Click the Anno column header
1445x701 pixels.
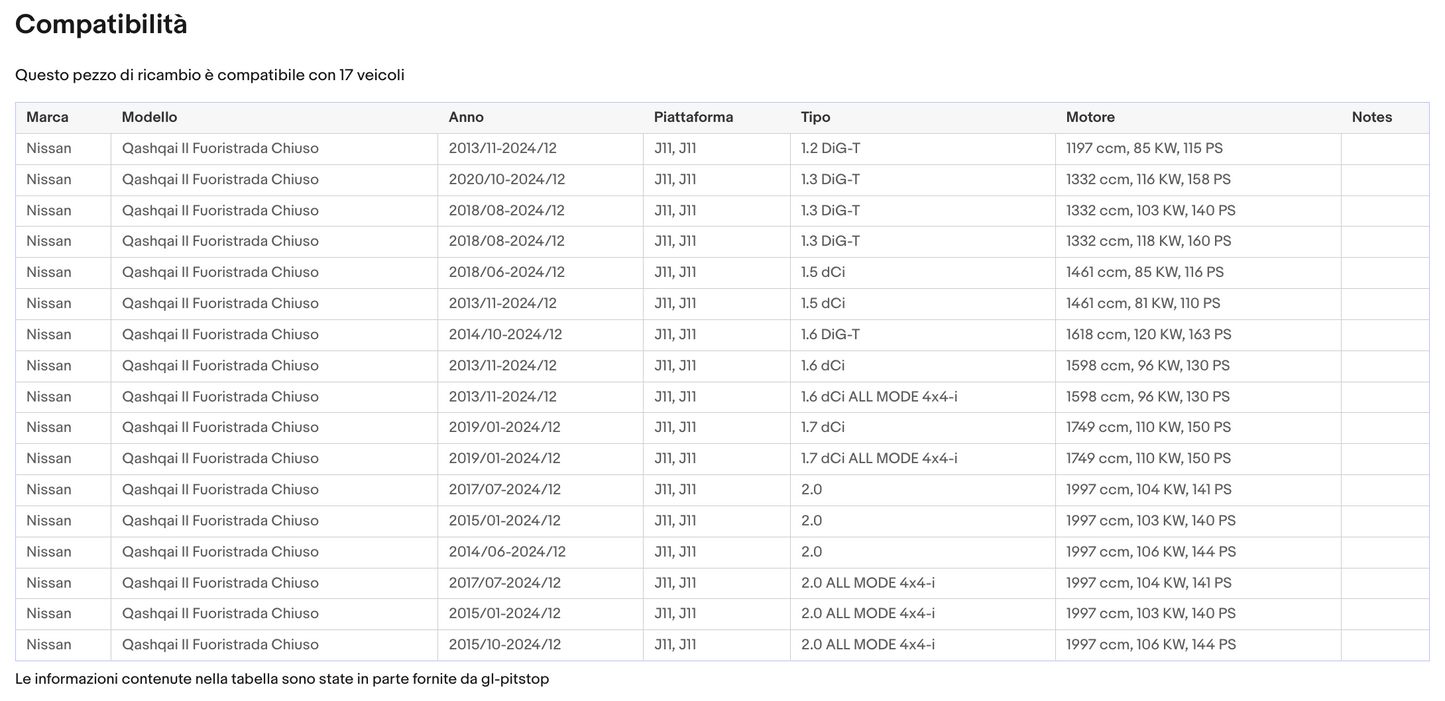point(466,117)
